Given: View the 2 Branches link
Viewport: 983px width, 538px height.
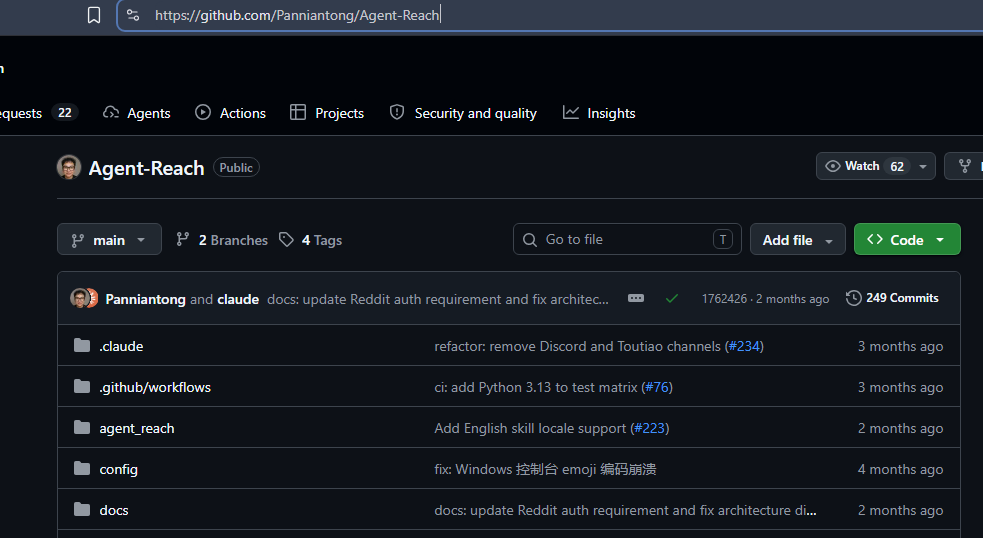Looking at the screenshot, I should [222, 240].
